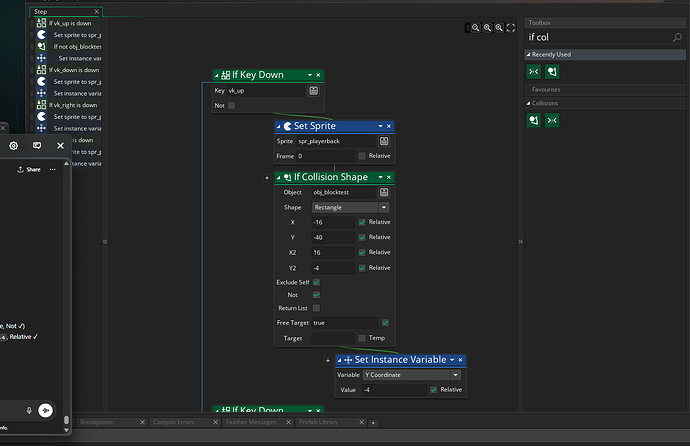Select the Step event tab
Image resolution: width=690 pixels, height=446 pixels.
(66, 12)
